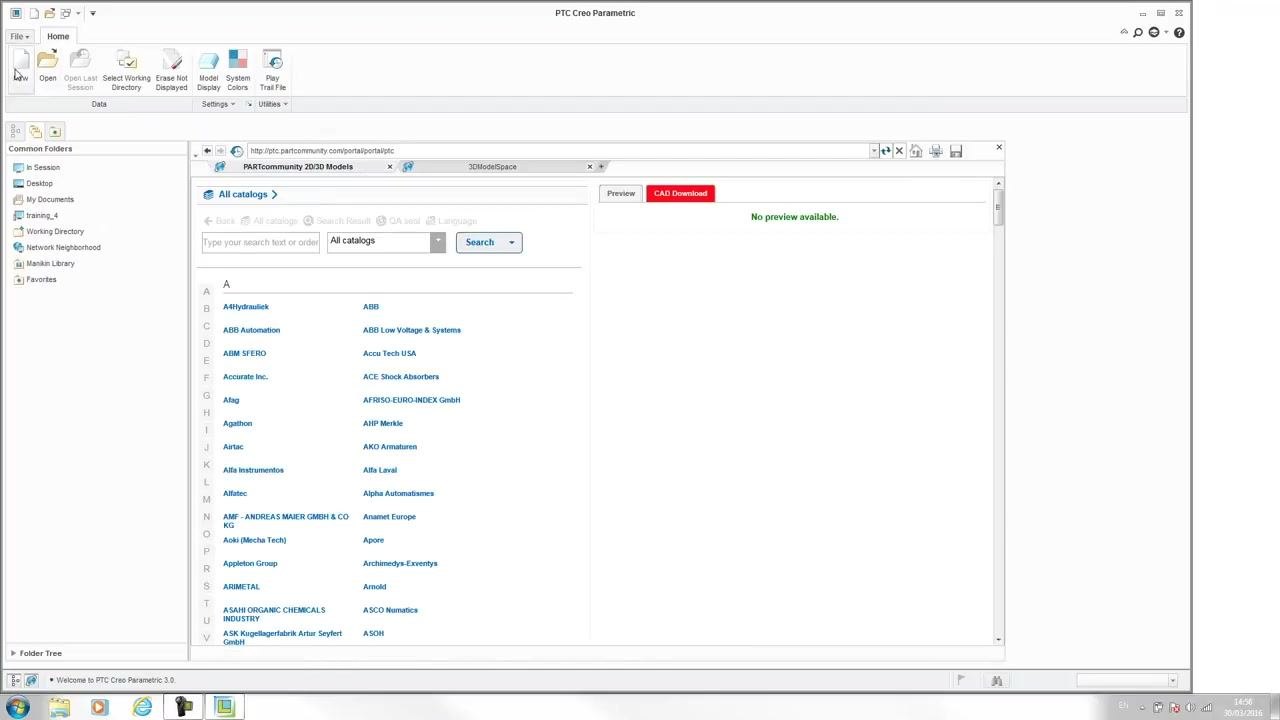This screenshot has height=720, width=1280.
Task: Open Internet Explorer from the taskbar
Action: coord(142,708)
